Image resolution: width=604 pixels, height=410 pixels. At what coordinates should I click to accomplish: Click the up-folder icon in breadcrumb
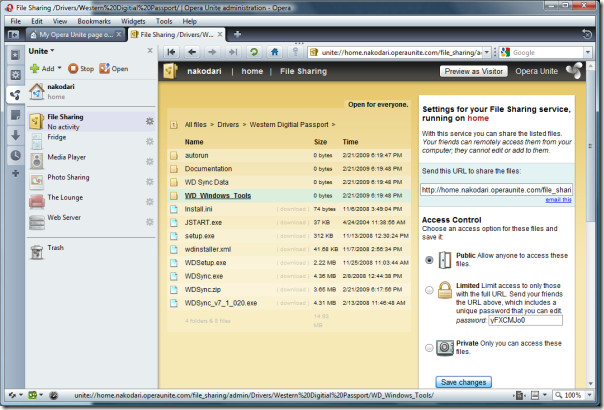pos(174,125)
